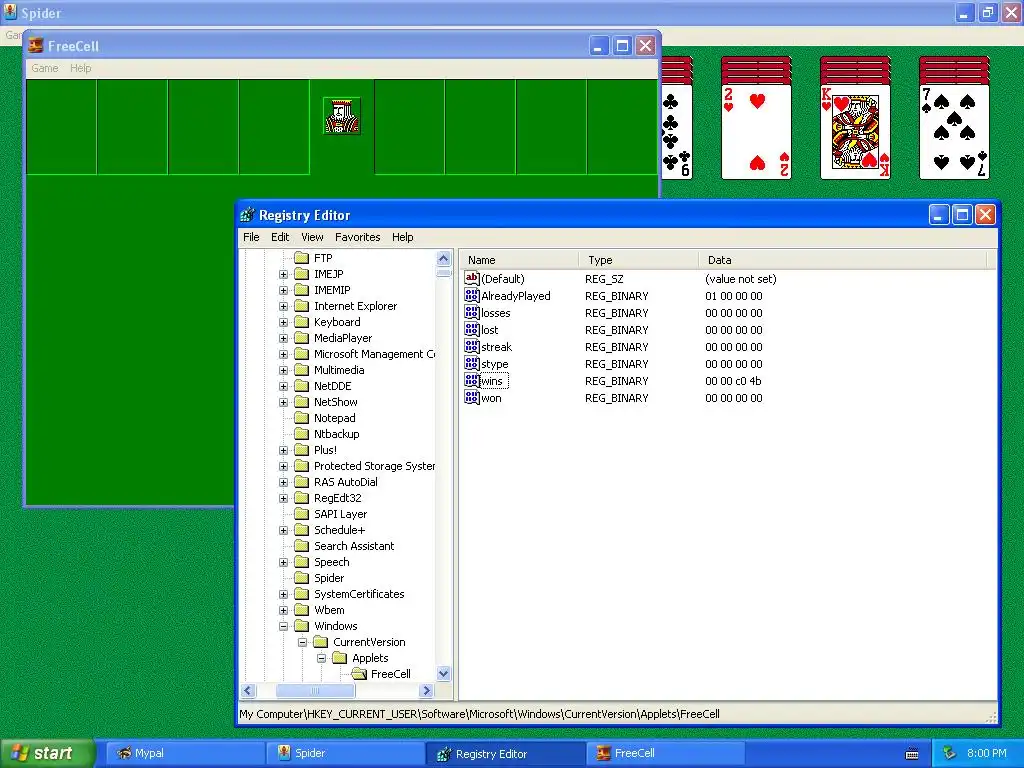Image resolution: width=1024 pixels, height=768 pixels.
Task: Collapse the Applets registry key
Action: point(321,658)
